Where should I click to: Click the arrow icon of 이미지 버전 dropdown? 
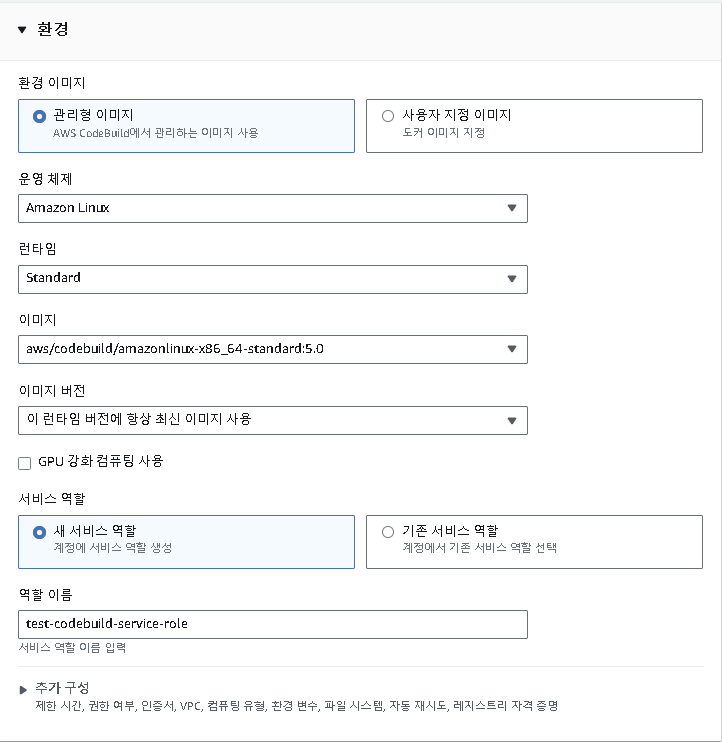click(x=511, y=420)
